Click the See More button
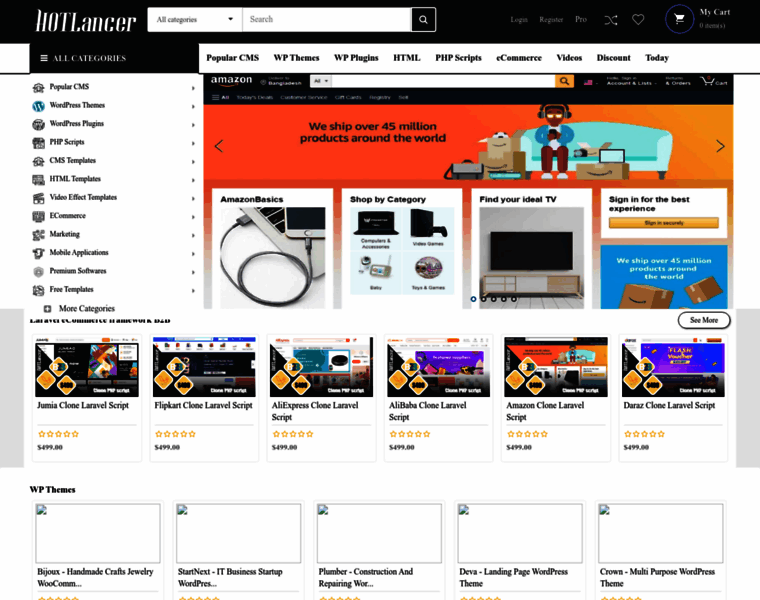Viewport: 760px width, 600px height. pos(704,320)
